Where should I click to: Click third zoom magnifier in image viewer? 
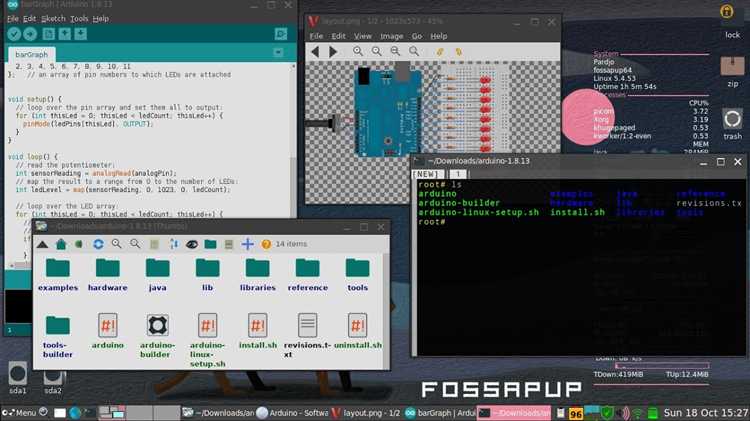point(395,51)
